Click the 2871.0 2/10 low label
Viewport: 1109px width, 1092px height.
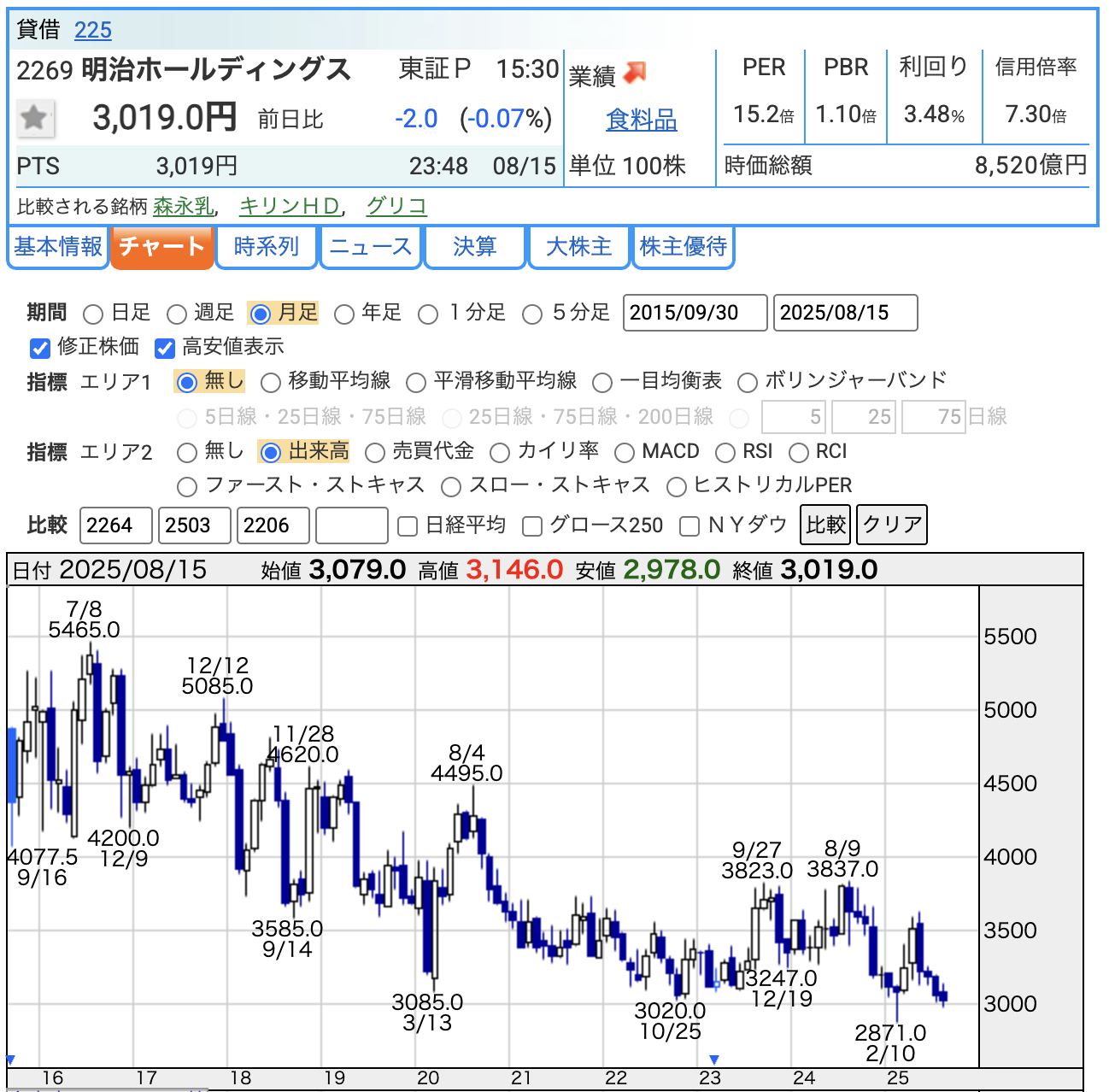coord(890,1043)
